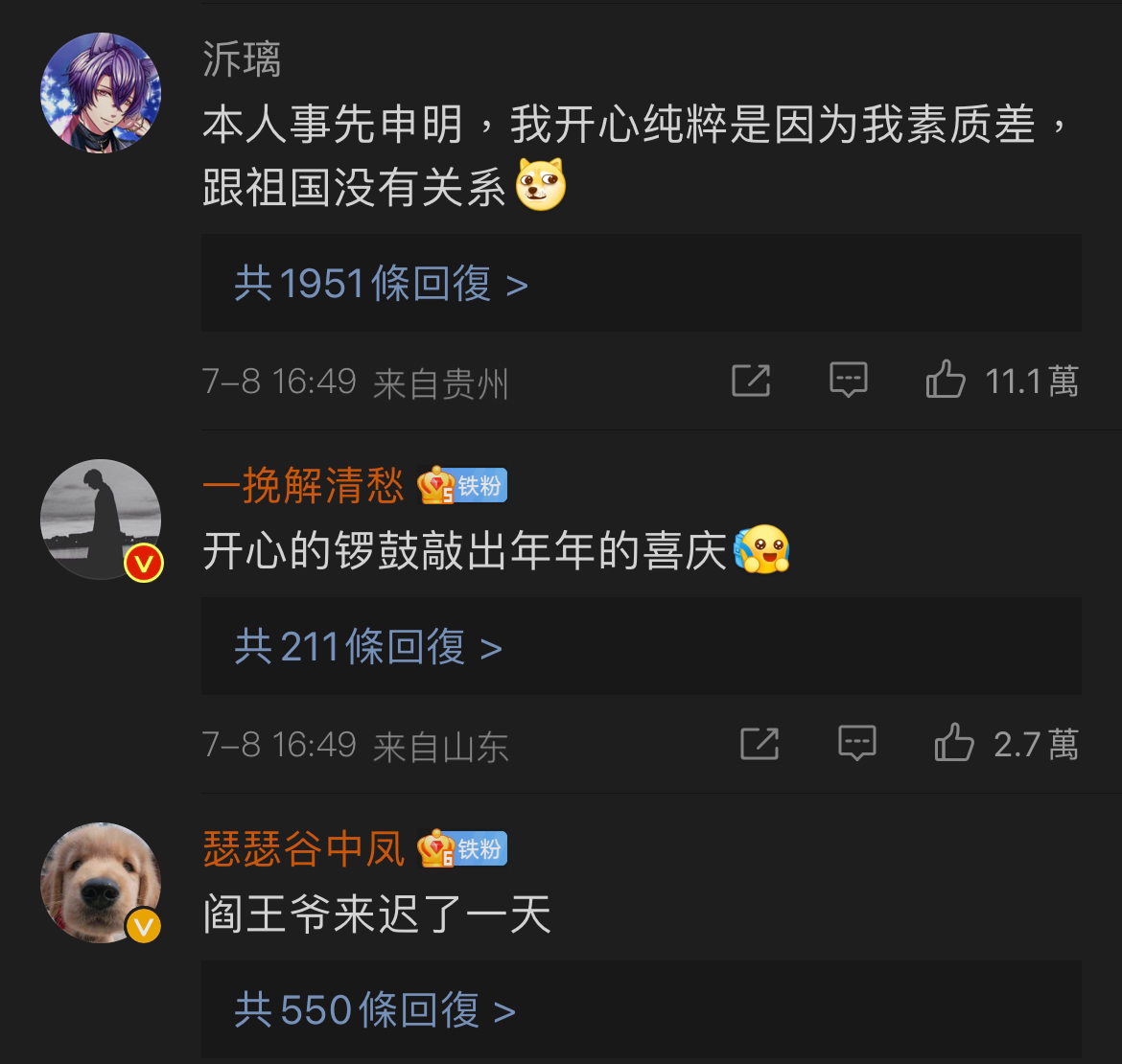Open username 一挽解清愁 profile
The height and width of the screenshot is (1064, 1122).
[303, 486]
